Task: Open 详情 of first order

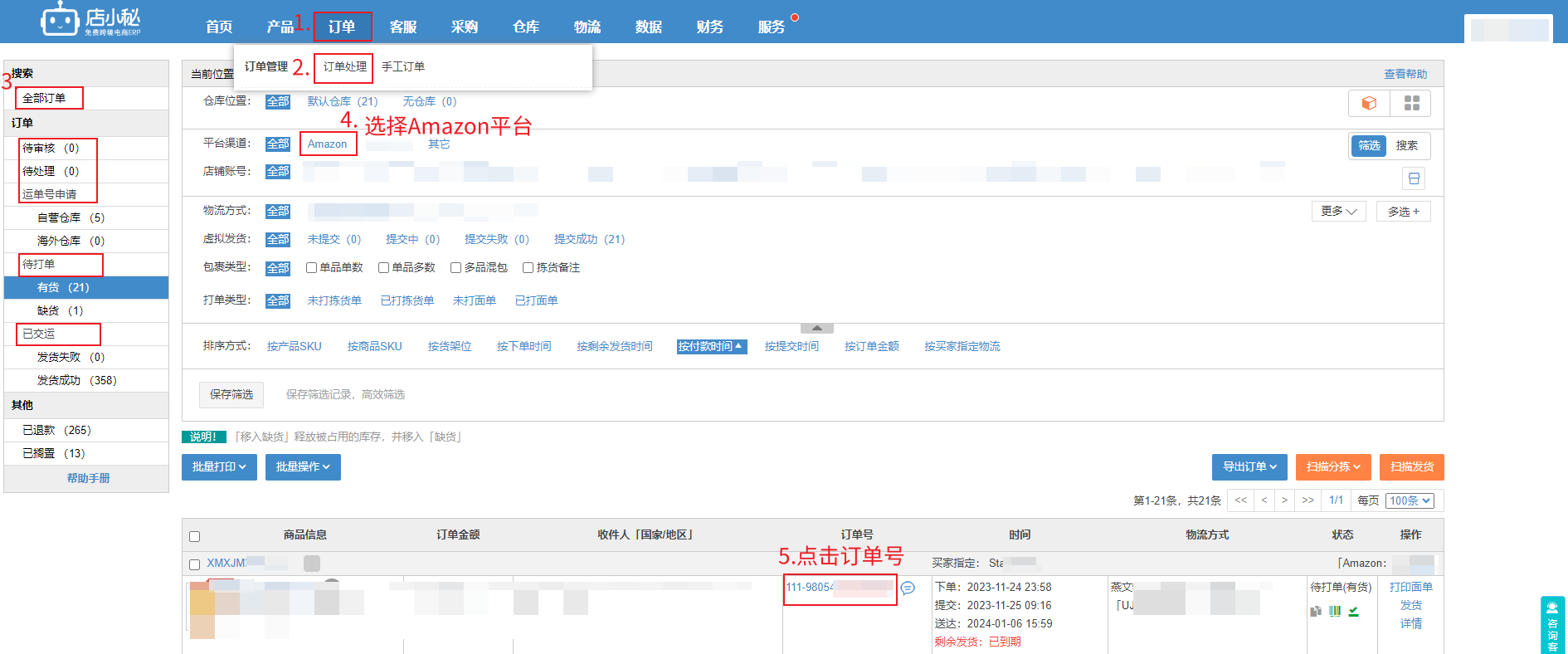Action: click(1411, 624)
